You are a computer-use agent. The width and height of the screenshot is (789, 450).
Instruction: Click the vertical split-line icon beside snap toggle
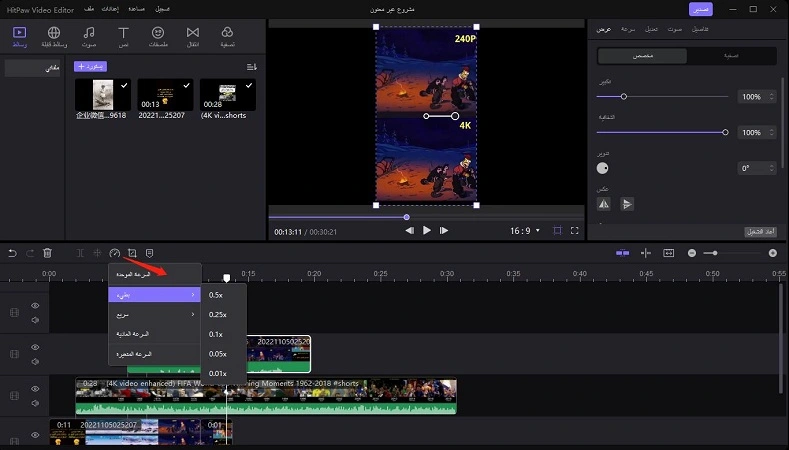[646, 253]
